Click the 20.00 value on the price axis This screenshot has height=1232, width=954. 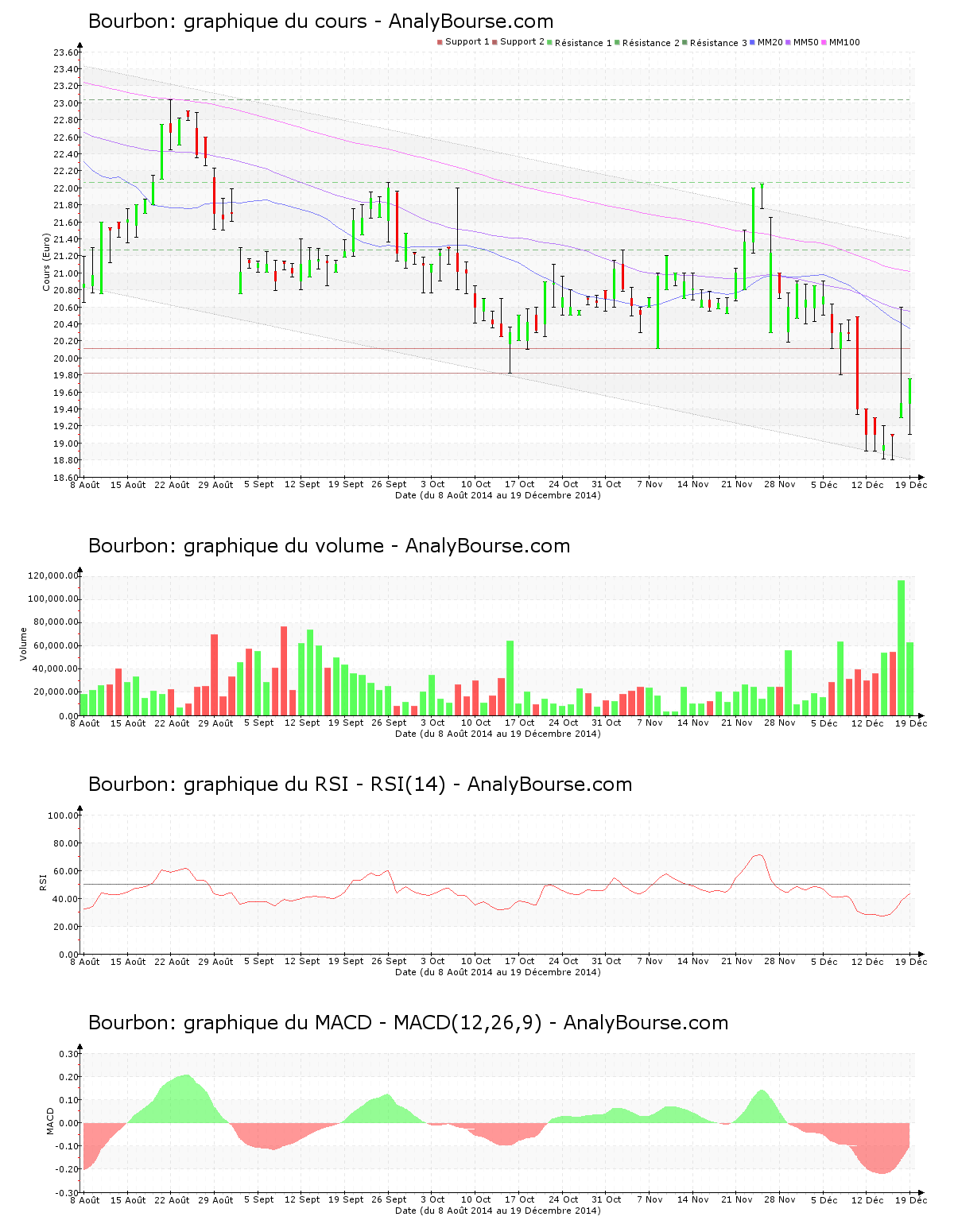66,358
